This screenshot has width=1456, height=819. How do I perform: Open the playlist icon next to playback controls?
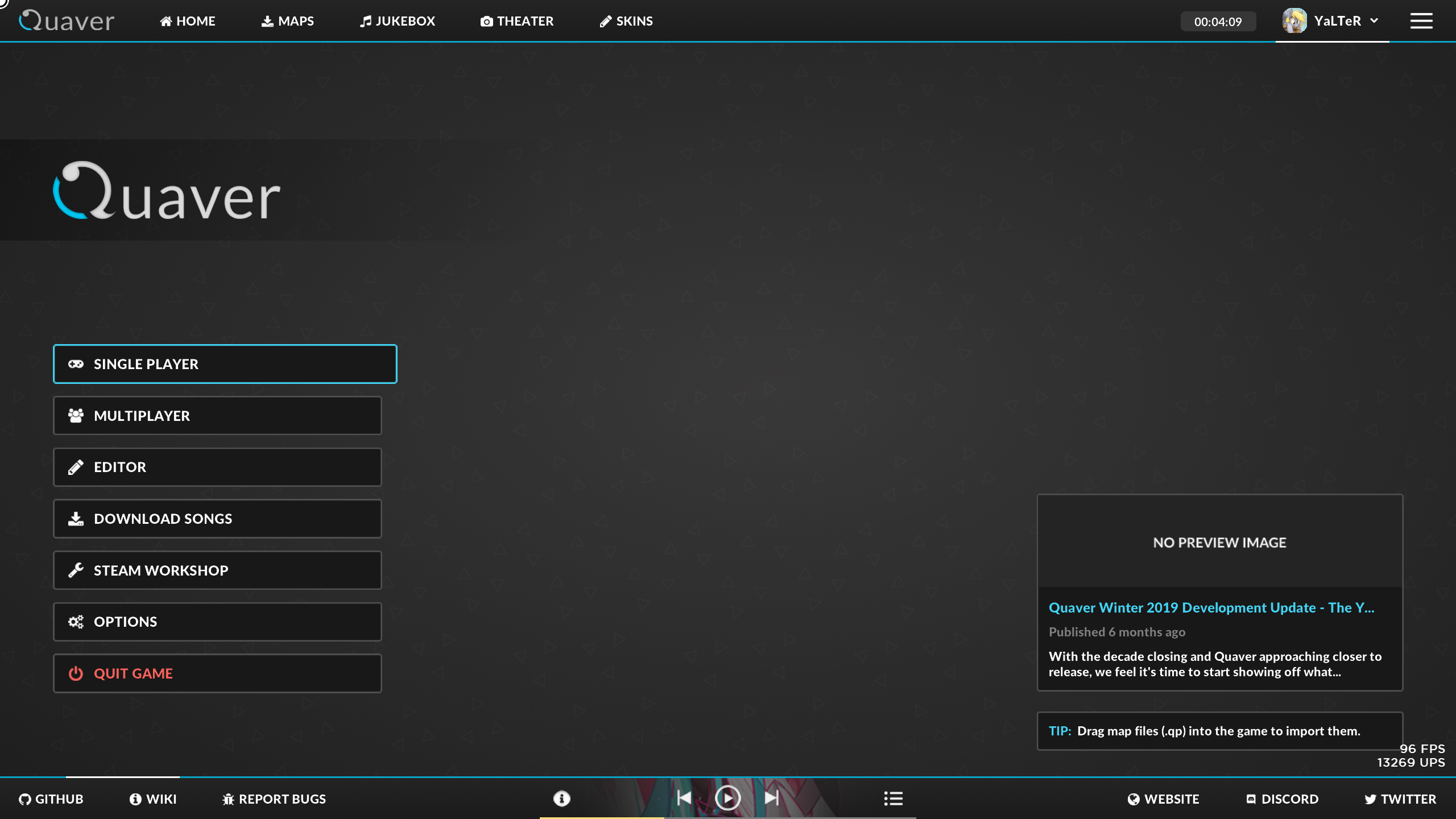pyautogui.click(x=893, y=799)
